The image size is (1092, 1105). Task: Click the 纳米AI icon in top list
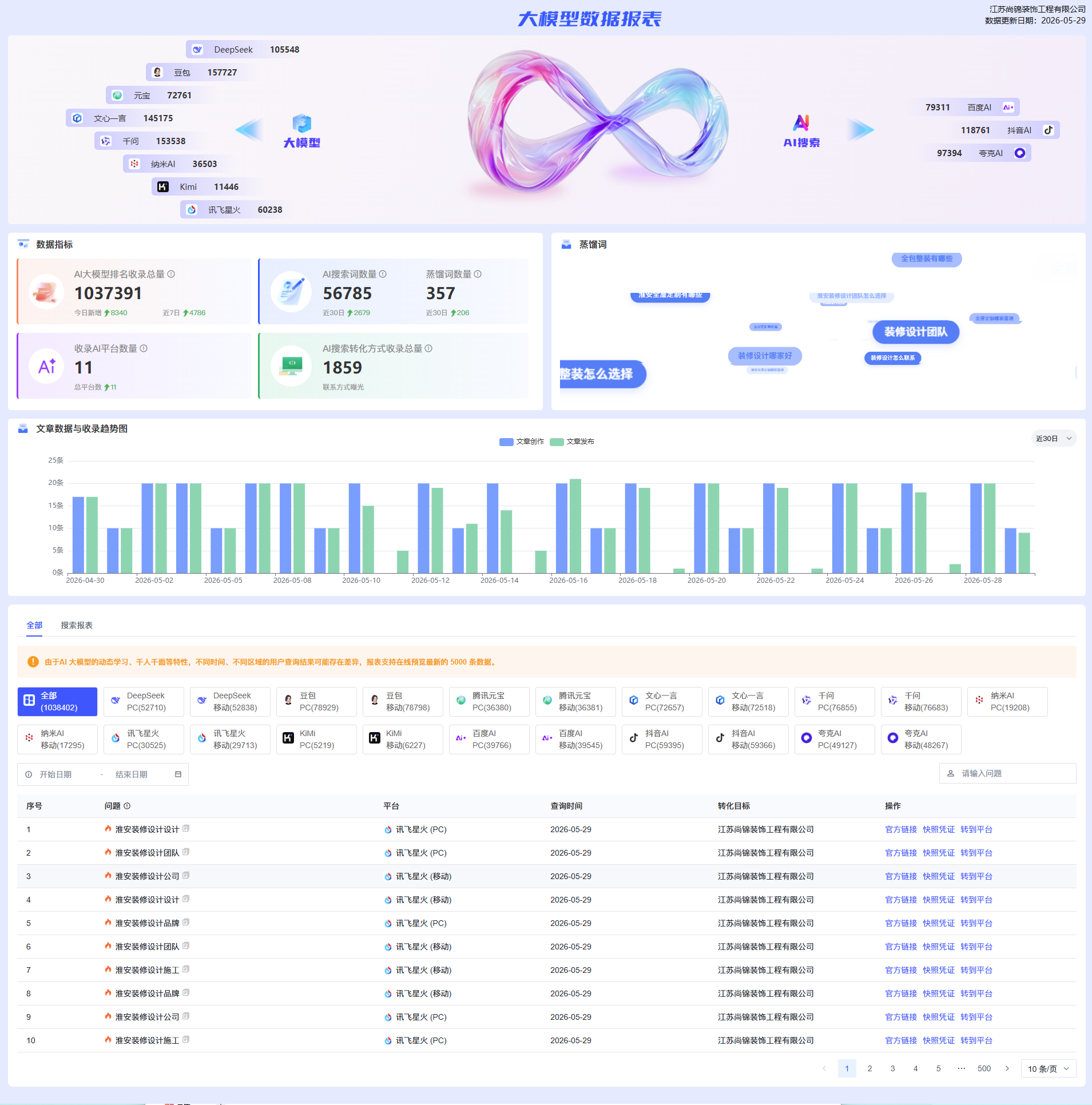[x=134, y=164]
